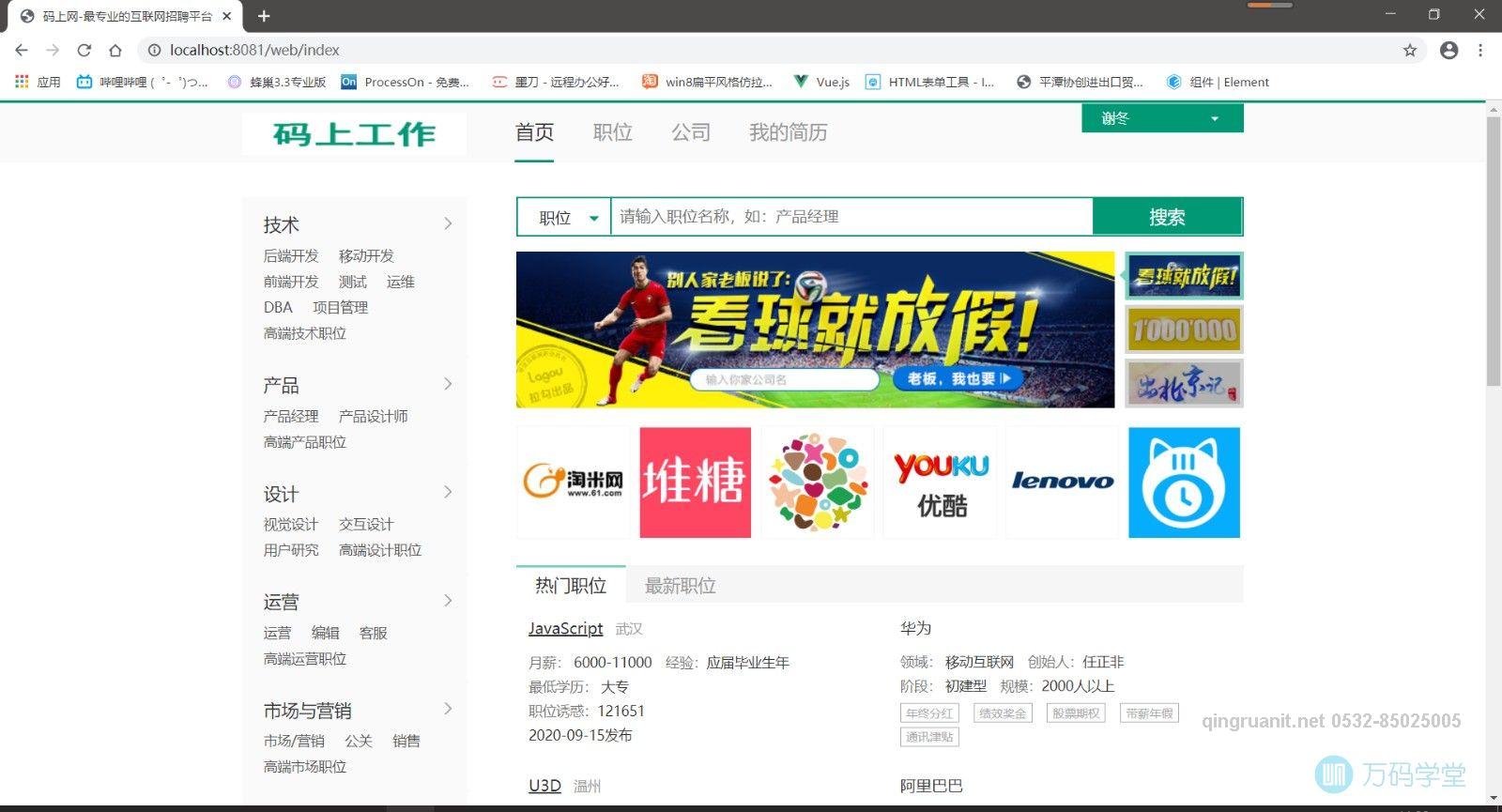Viewport: 1502px width, 812px height.
Task: Open the JavaScript job link
Action: click(565, 628)
